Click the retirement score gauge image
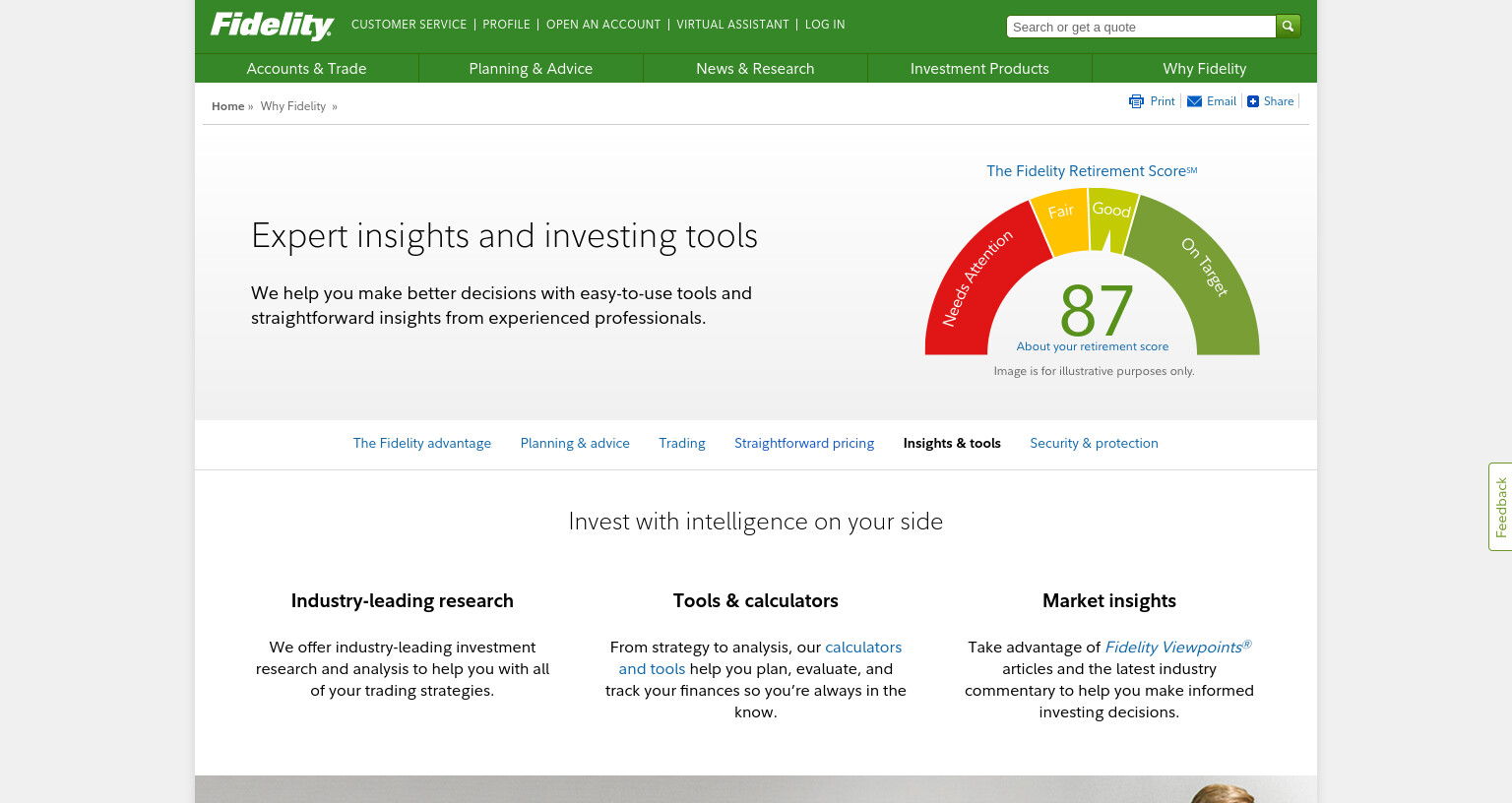 [1092, 272]
